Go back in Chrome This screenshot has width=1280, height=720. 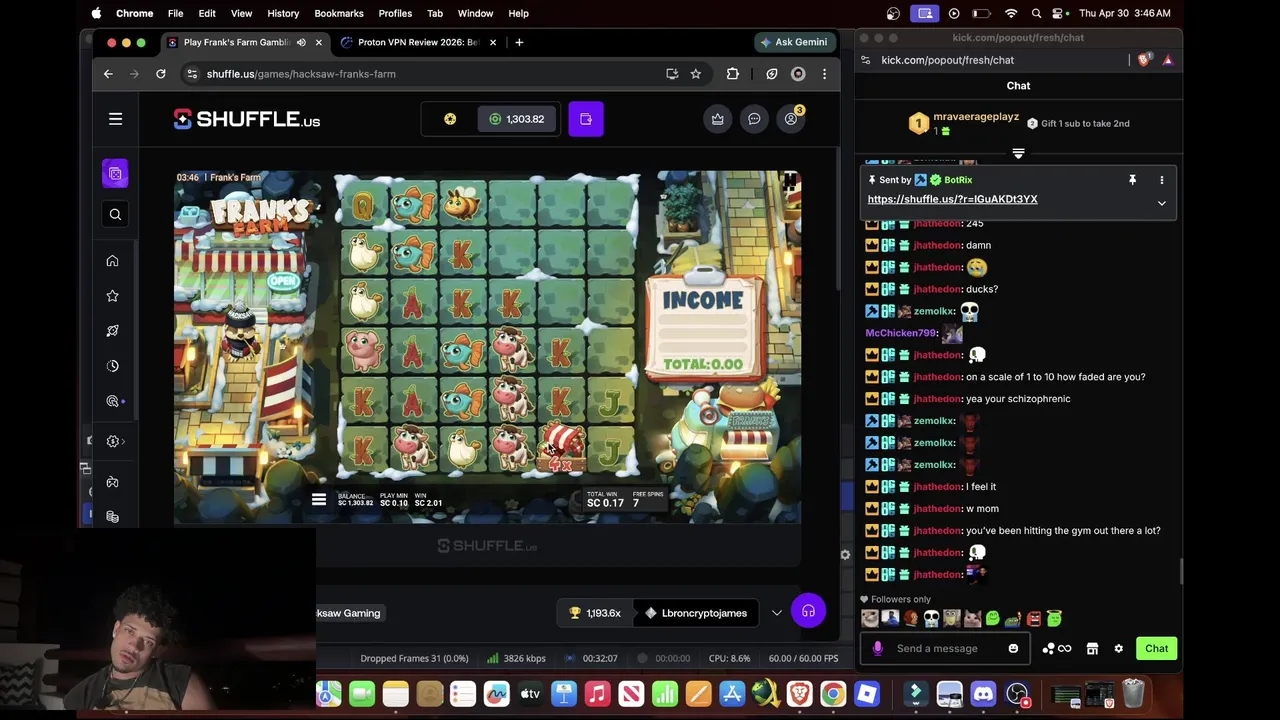(108, 74)
